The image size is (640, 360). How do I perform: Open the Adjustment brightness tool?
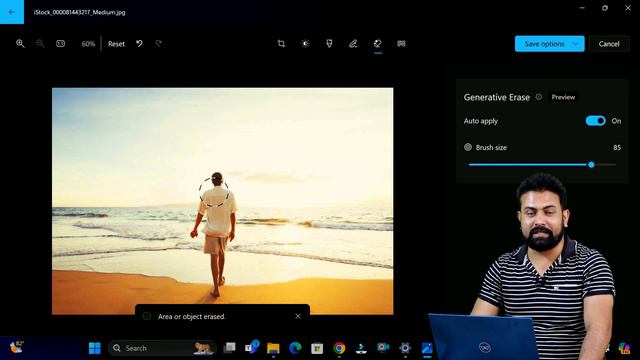(x=305, y=44)
